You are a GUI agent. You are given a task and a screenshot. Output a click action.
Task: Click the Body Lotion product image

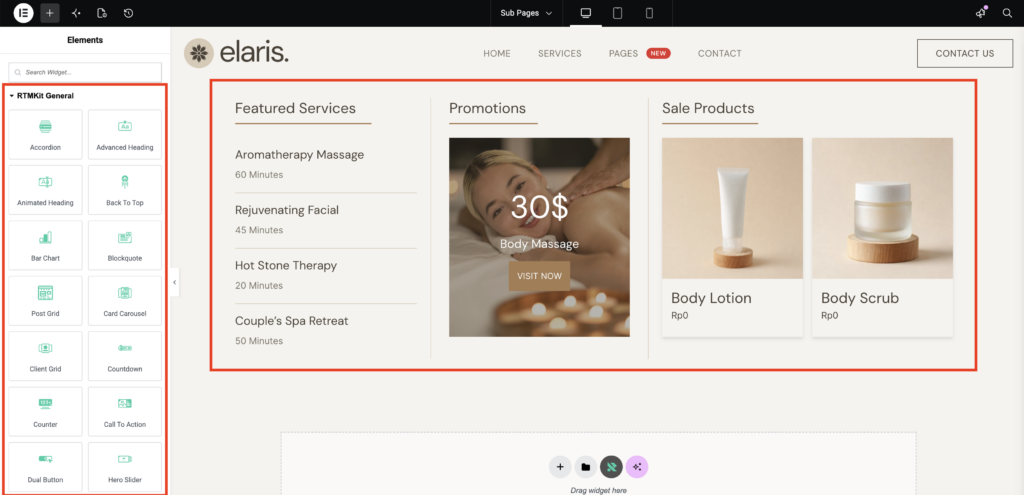tap(732, 208)
